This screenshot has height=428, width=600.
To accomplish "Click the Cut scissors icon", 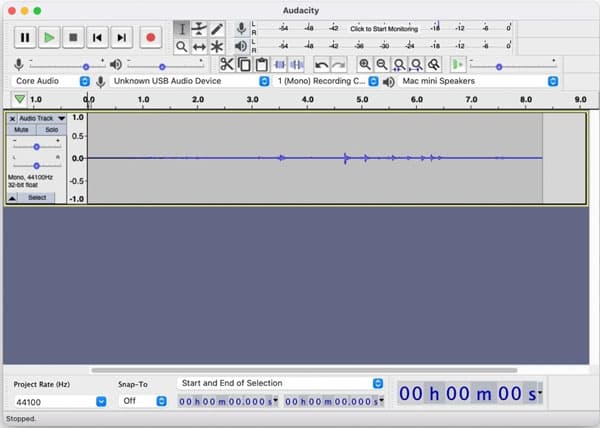I will point(227,64).
